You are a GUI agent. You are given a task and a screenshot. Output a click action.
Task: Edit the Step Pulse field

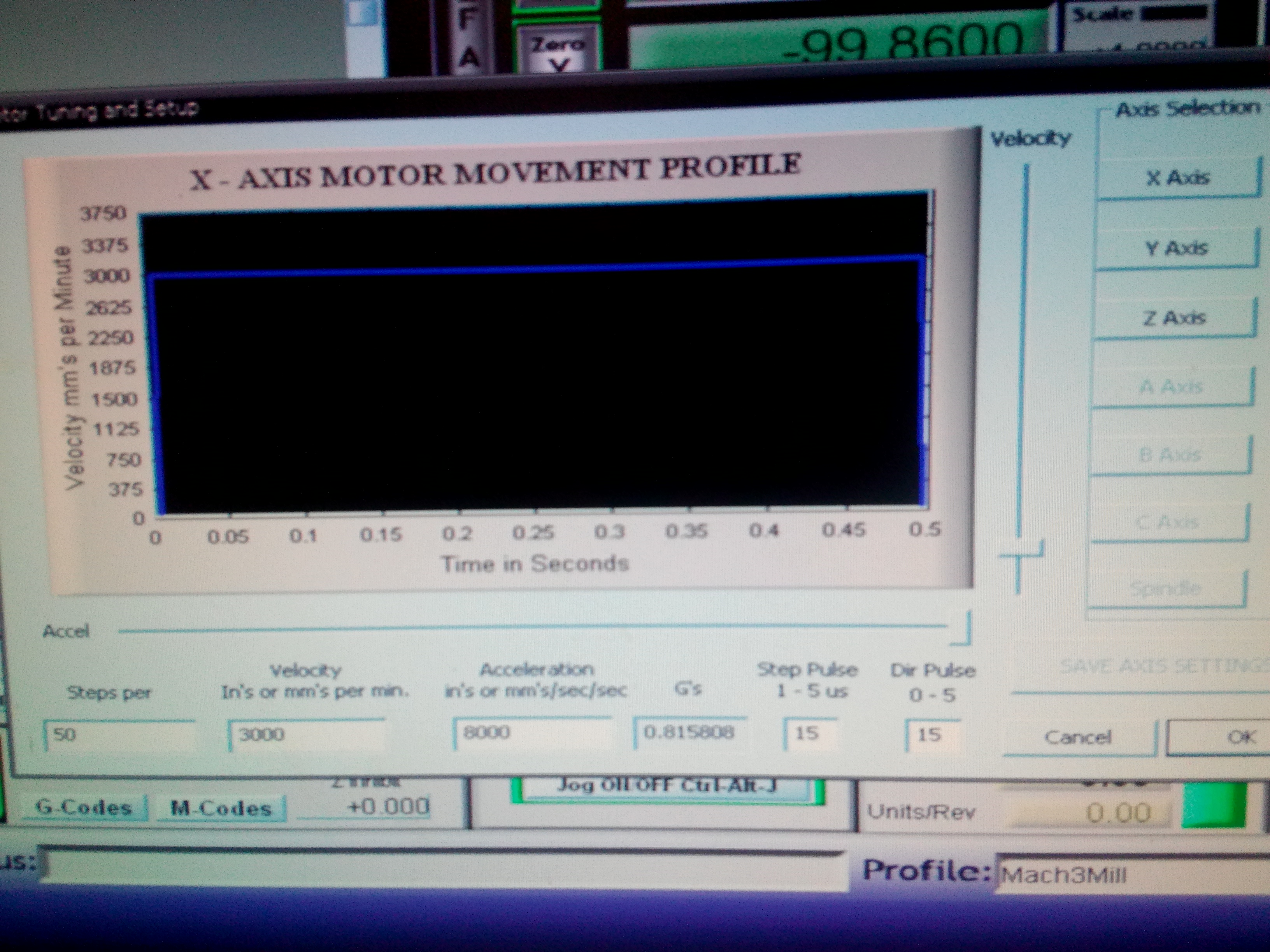pyautogui.click(x=810, y=733)
